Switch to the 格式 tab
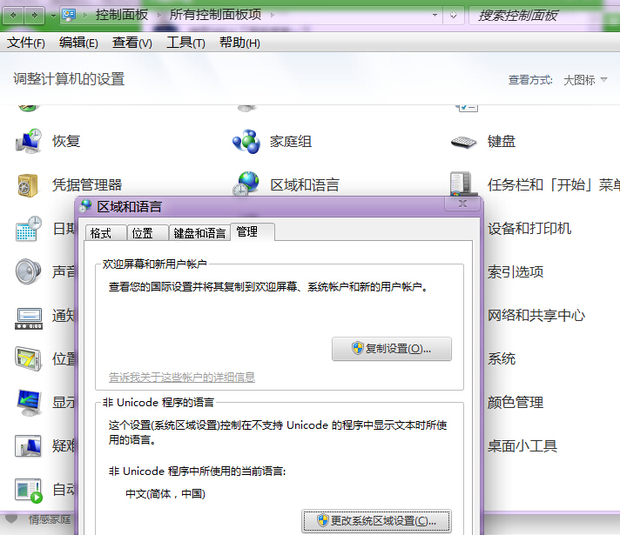 tap(106, 233)
